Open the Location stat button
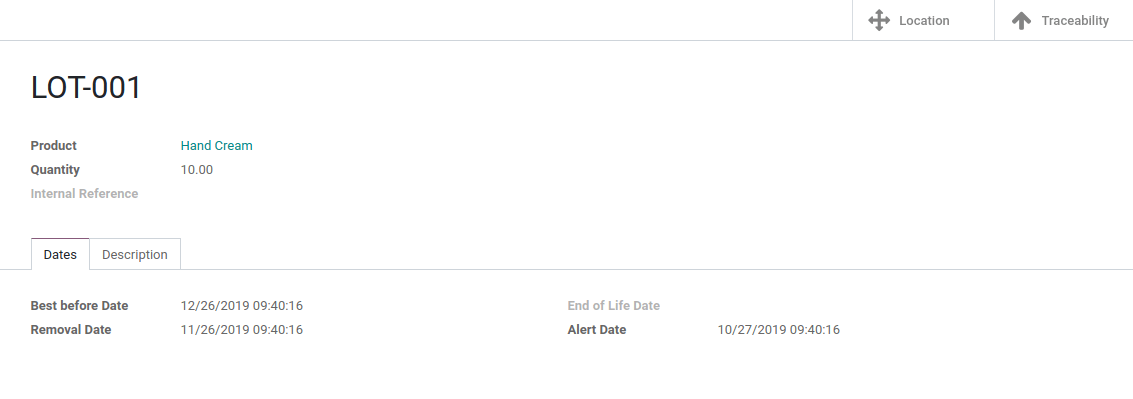 (923, 20)
